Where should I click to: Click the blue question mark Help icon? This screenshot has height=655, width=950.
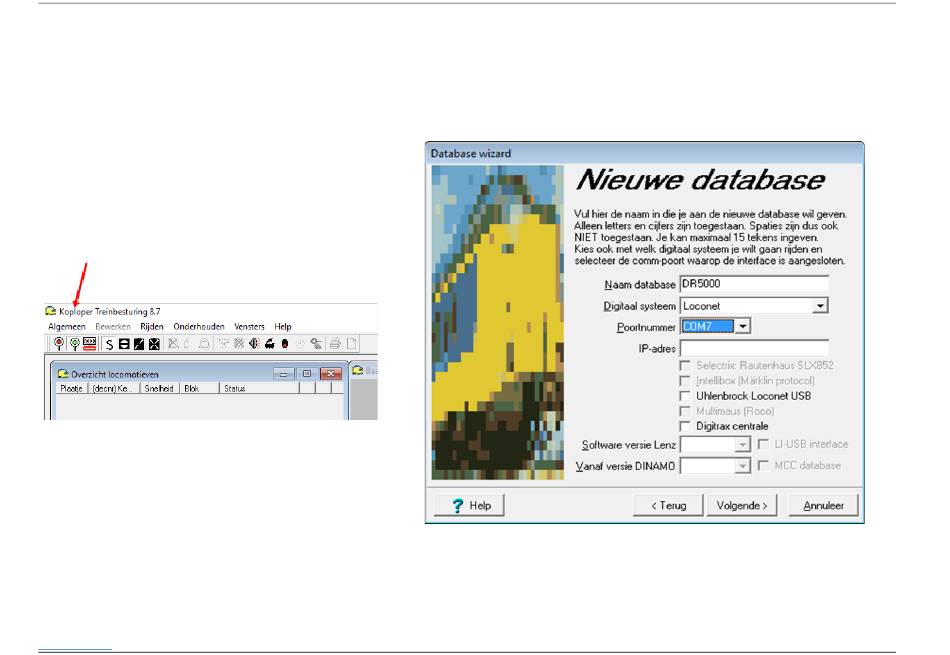[x=457, y=505]
